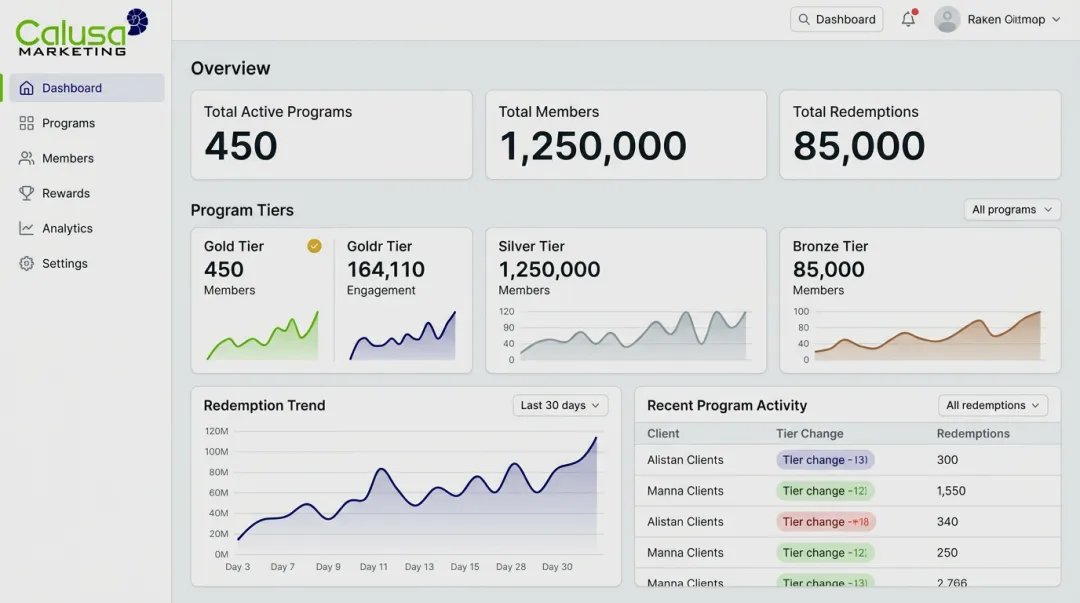Click the Client column header
The image size is (1080, 603).
point(663,433)
